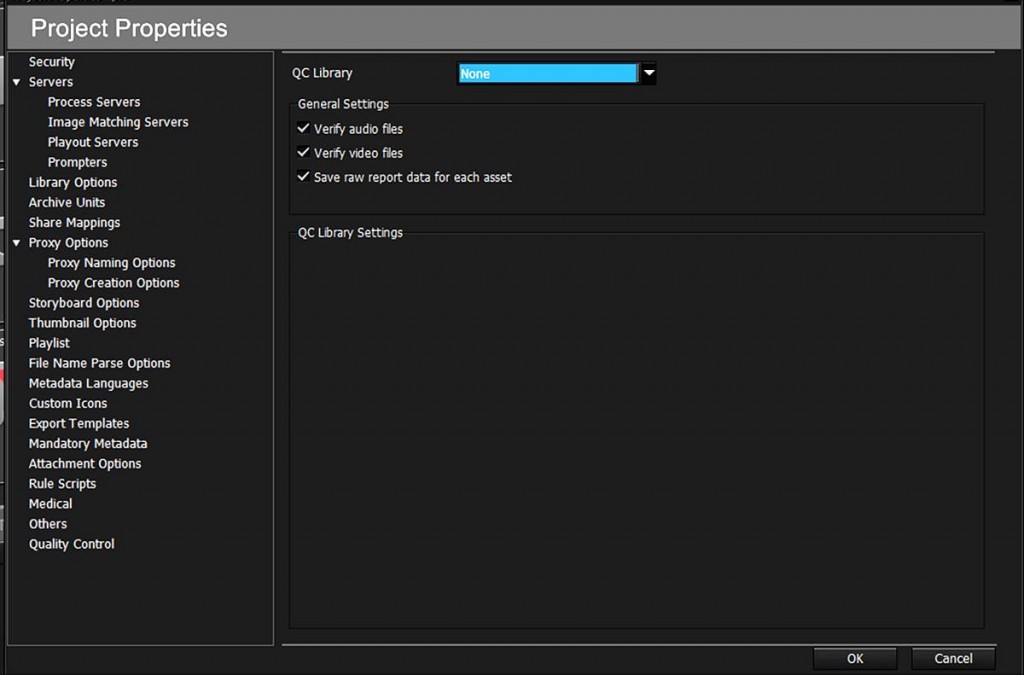Select Metadata Languages

88,384
